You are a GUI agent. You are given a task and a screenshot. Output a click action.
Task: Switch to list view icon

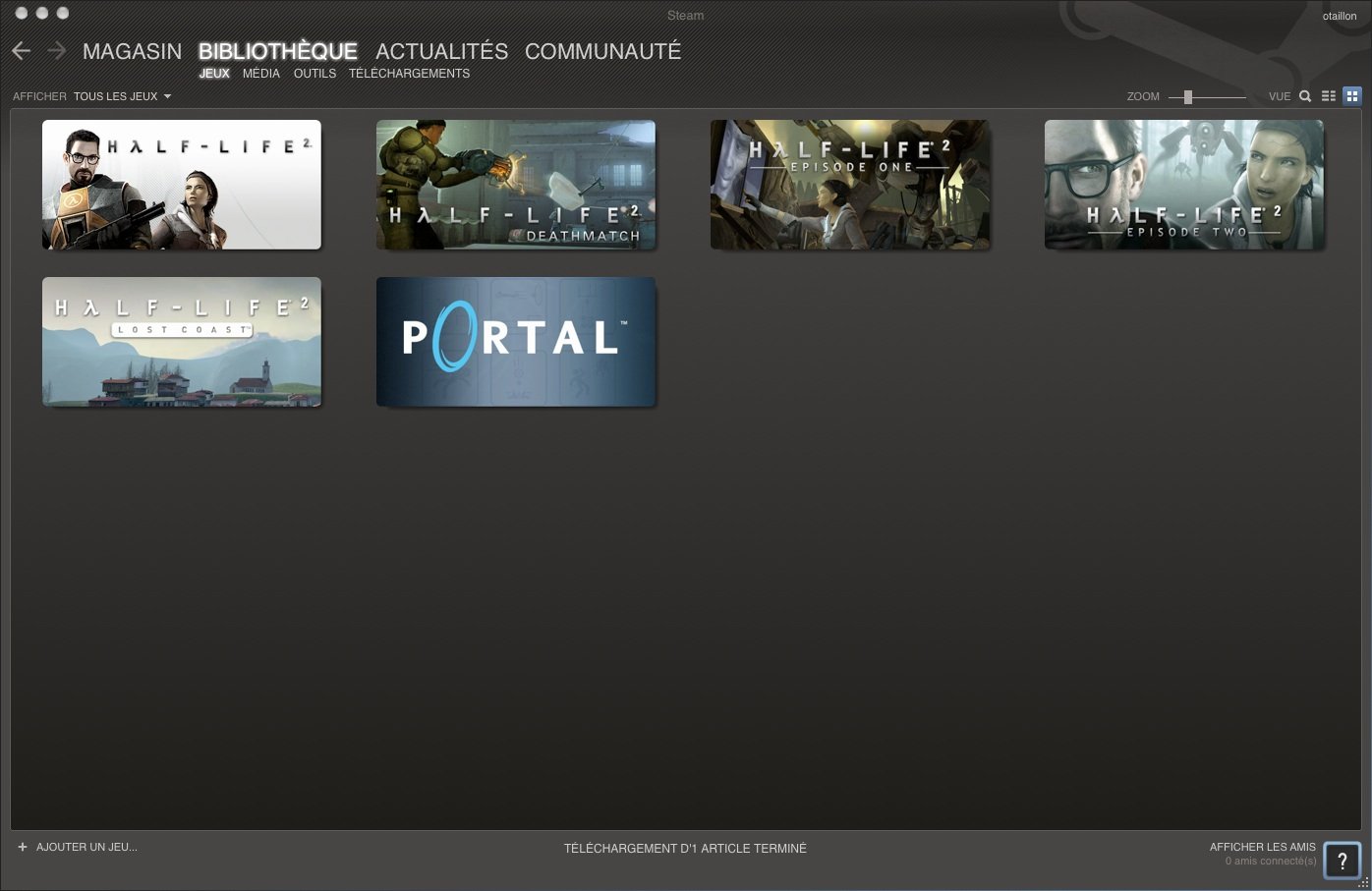(1329, 96)
